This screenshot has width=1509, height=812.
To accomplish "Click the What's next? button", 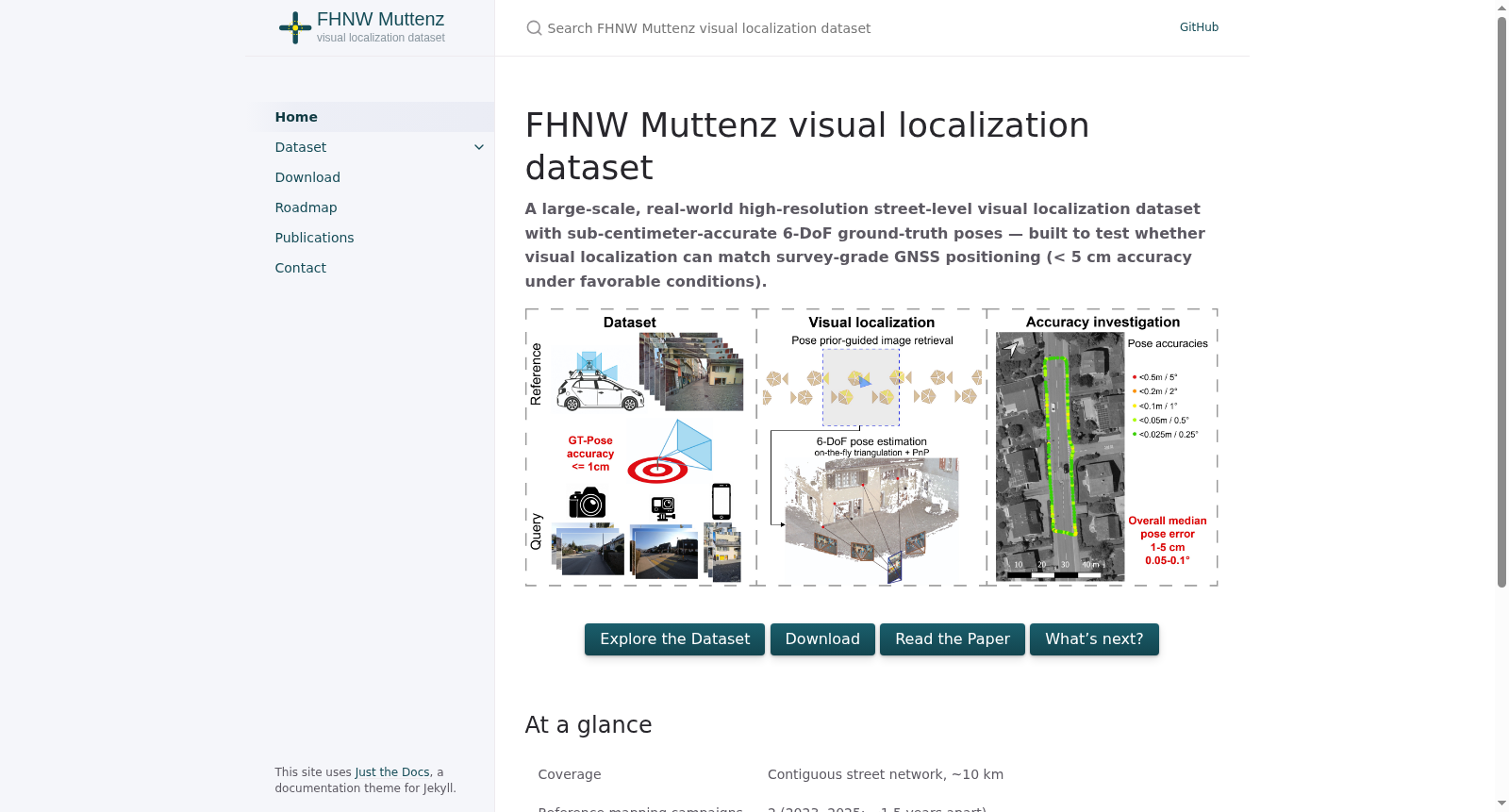I will click(x=1094, y=639).
